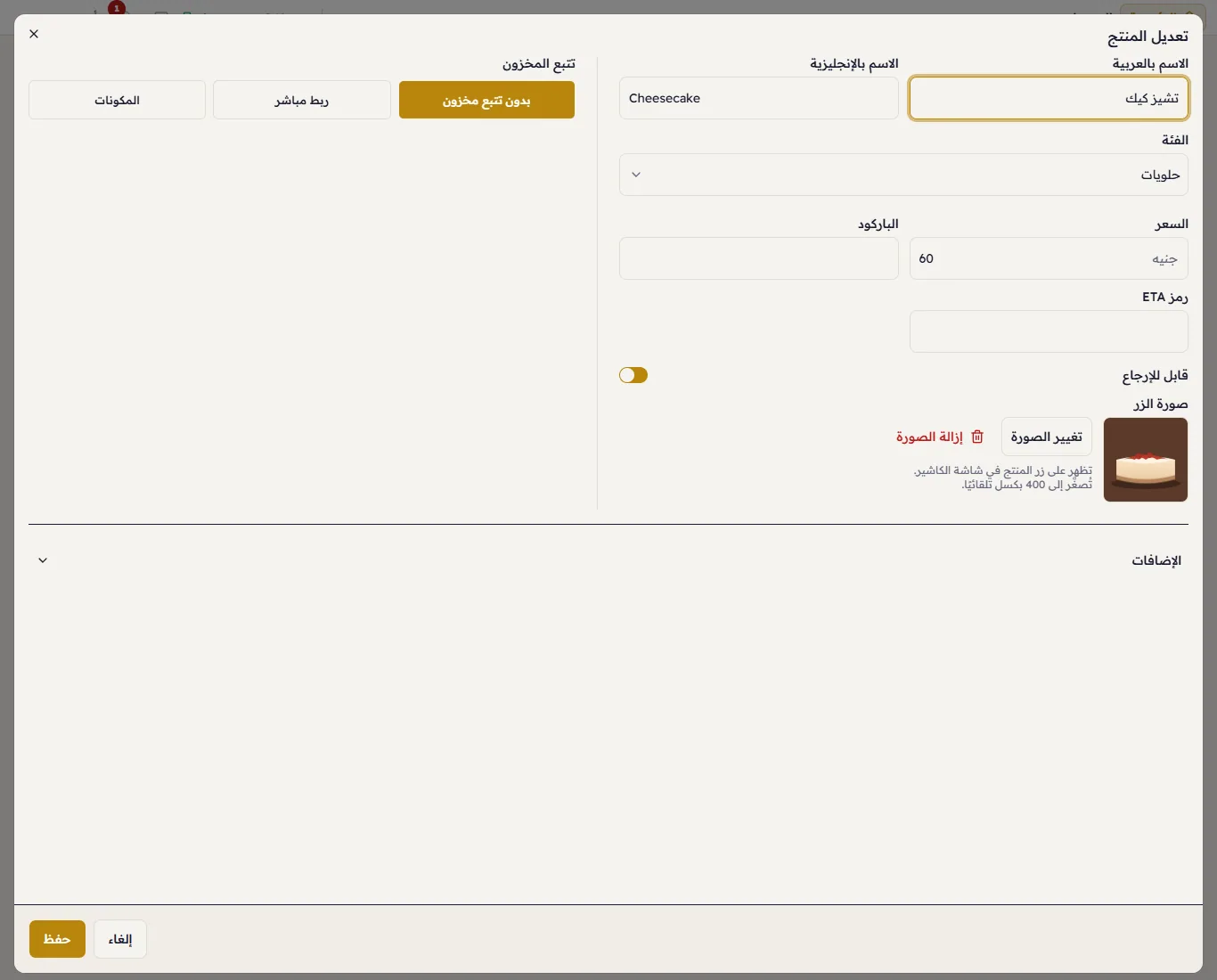Click the empty رمز ETA field
This screenshot has height=980, width=1217.
(x=1049, y=331)
